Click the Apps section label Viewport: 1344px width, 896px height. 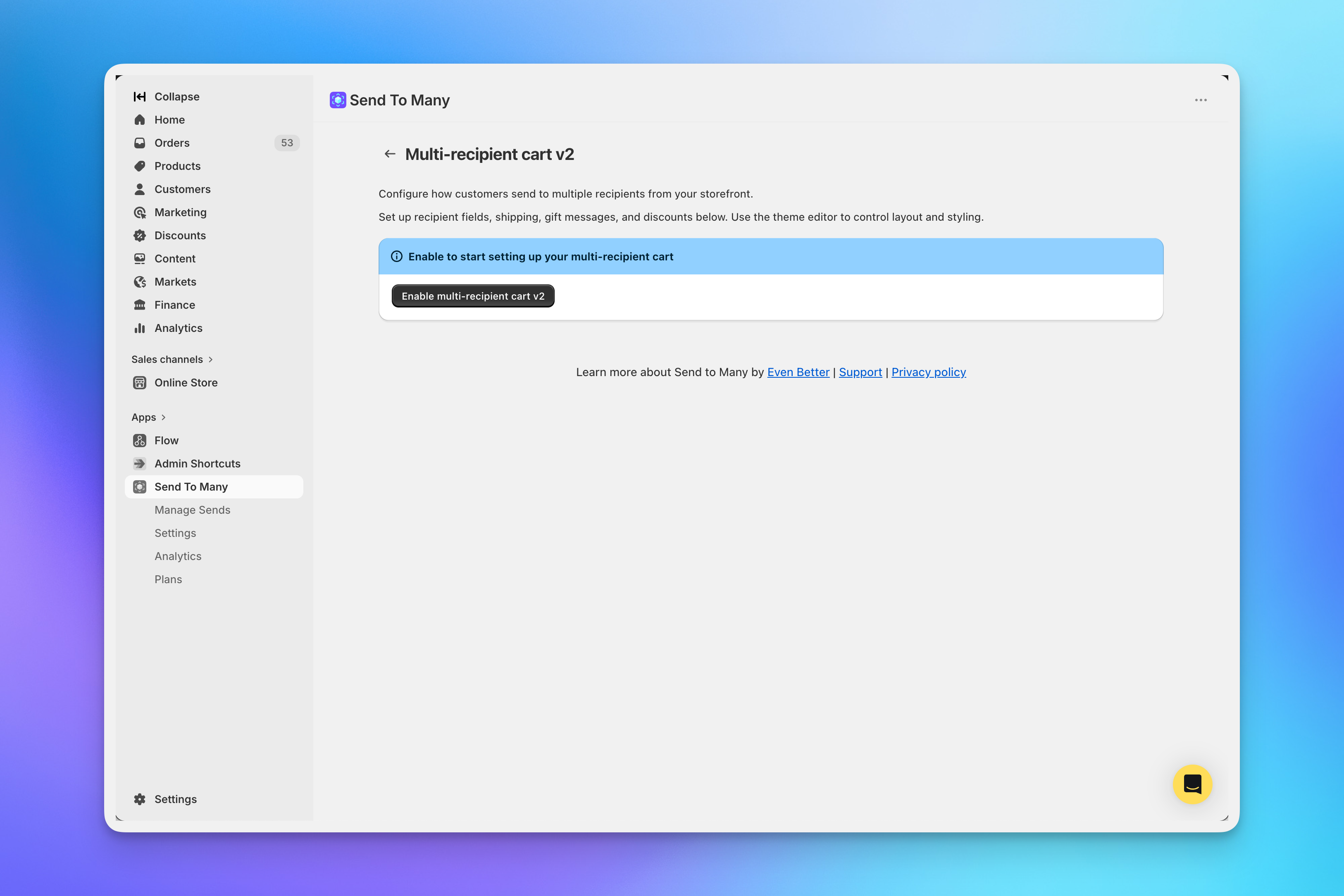(143, 417)
